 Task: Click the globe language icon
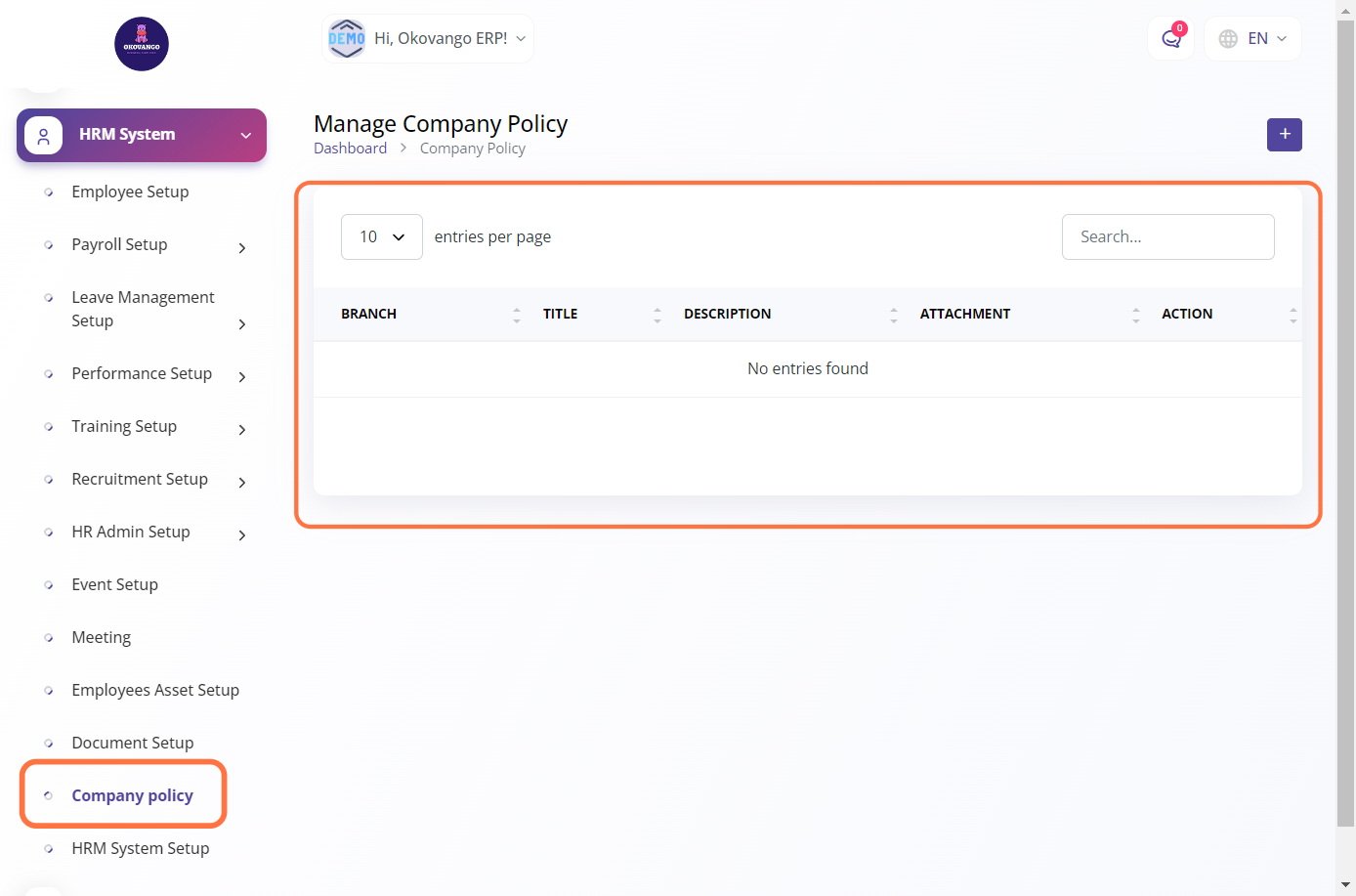pos(1228,39)
